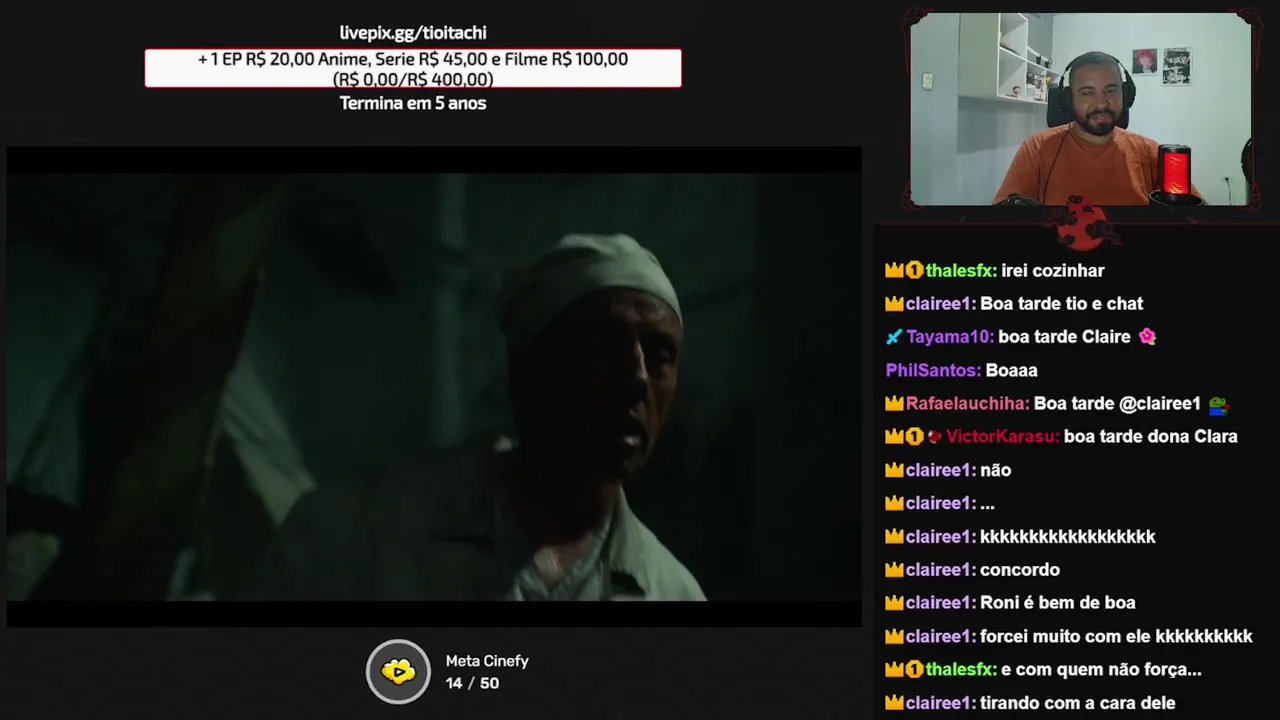
Task: Click the 'irei cozinhar' message text
Action: tap(1053, 271)
